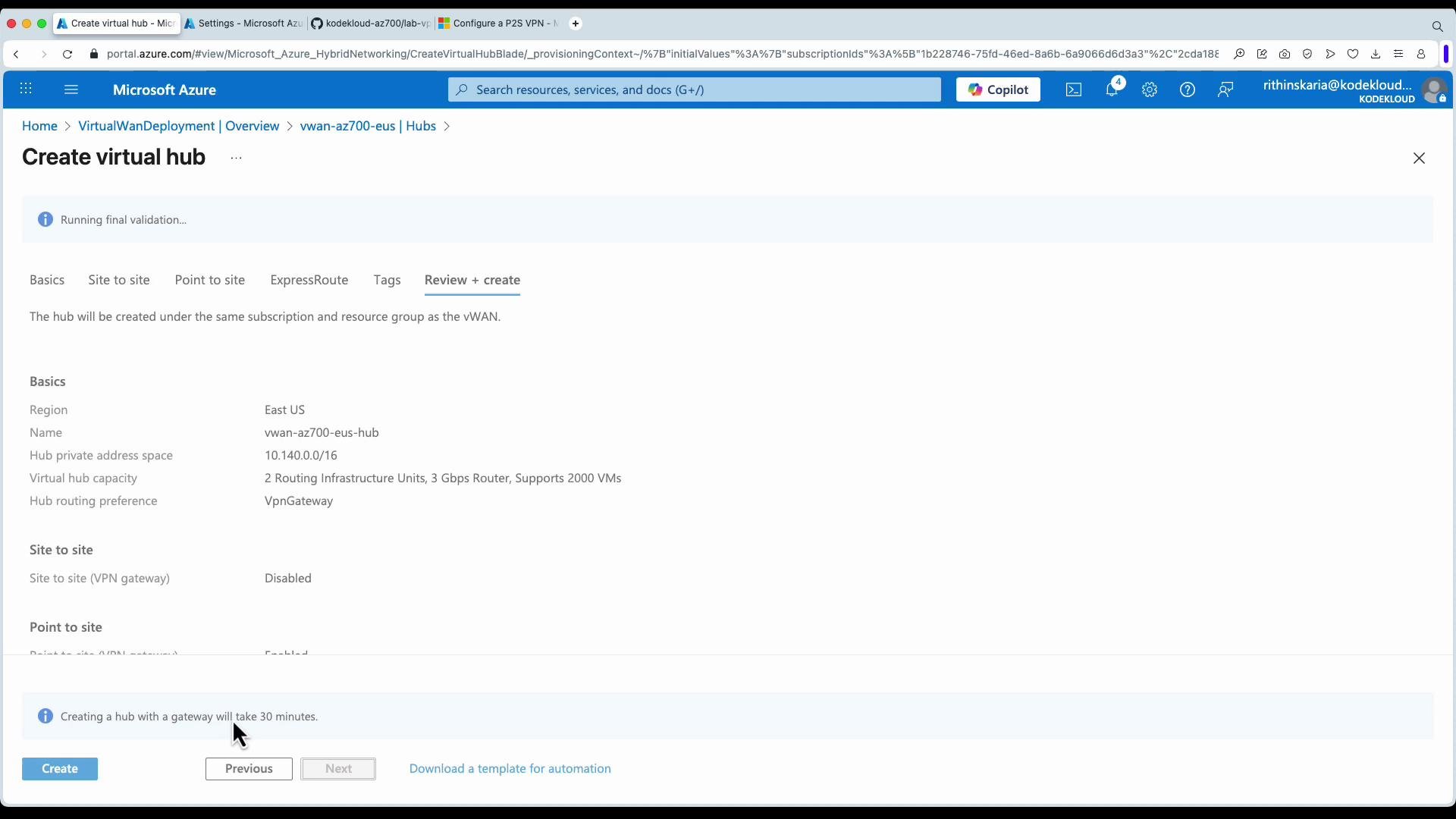Viewport: 1456px width, 819px height.
Task: Click the info icon in gateway notice
Action: pos(45,716)
